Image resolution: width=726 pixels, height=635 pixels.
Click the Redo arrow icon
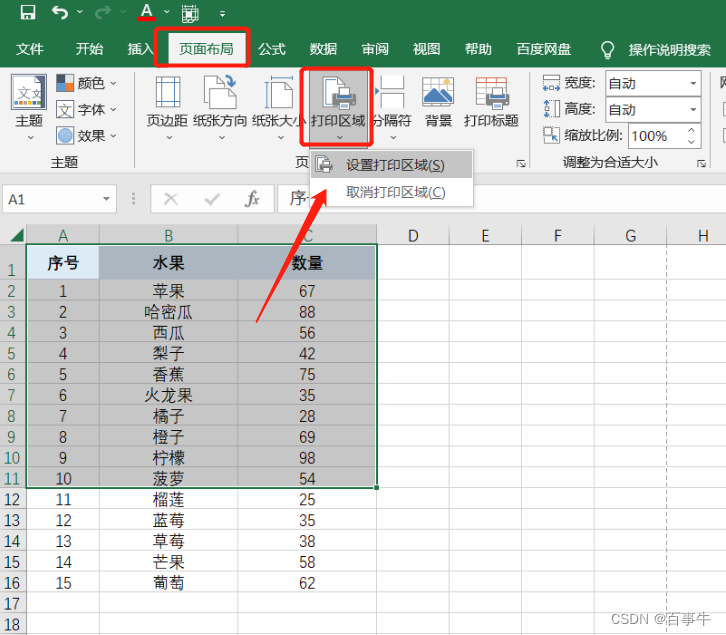coord(103,13)
